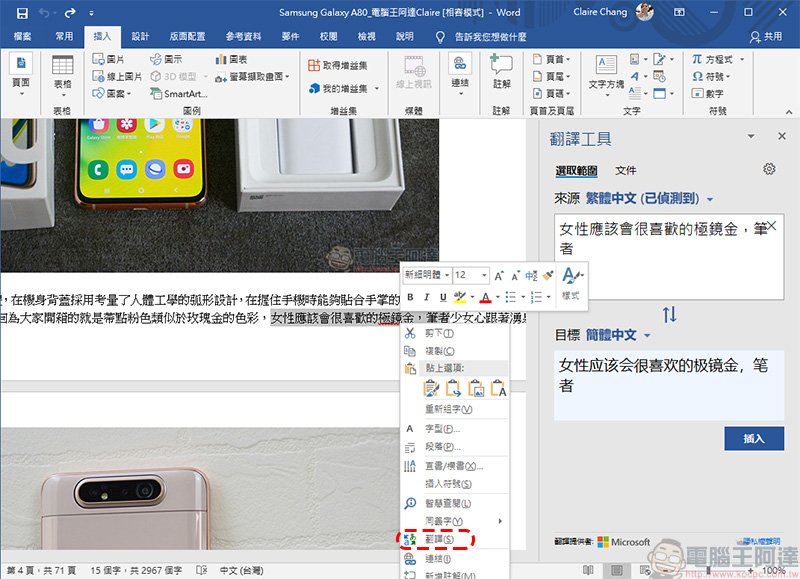
Task: Switch to 版面配置 Layout tab
Action: pyautogui.click(x=187, y=36)
